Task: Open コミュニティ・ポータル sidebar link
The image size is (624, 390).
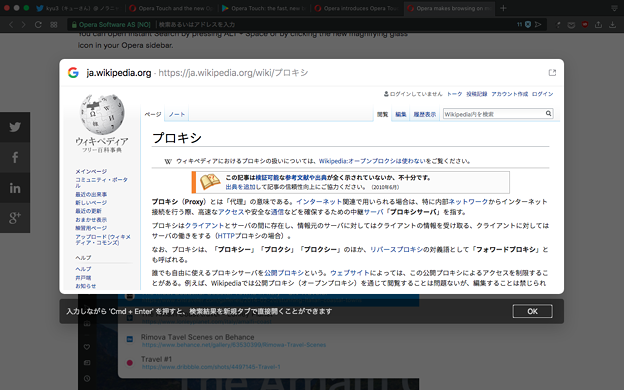Action: pyautogui.click(x=101, y=183)
